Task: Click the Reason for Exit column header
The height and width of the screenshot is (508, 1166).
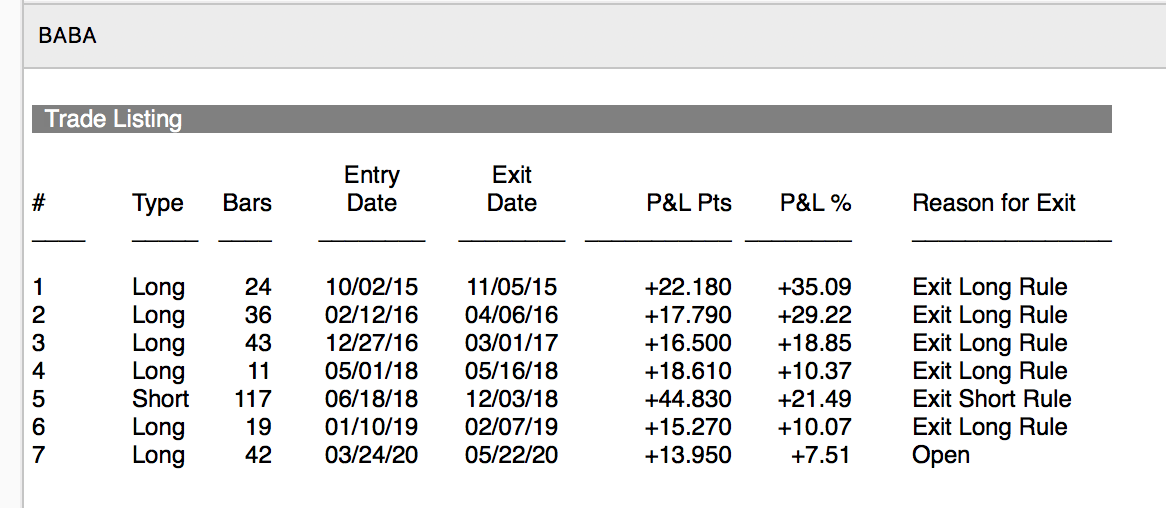Action: tap(994, 203)
